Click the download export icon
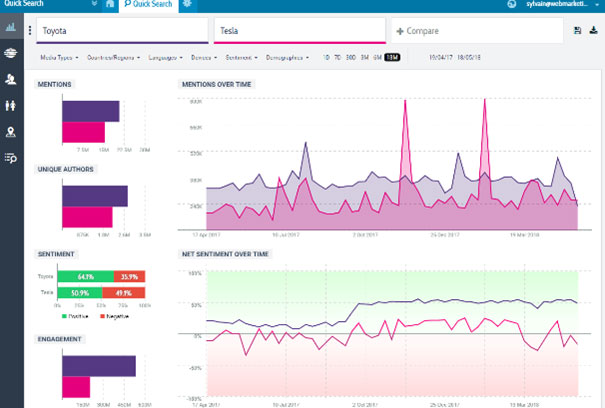This screenshot has height=408, width=605. tap(595, 31)
